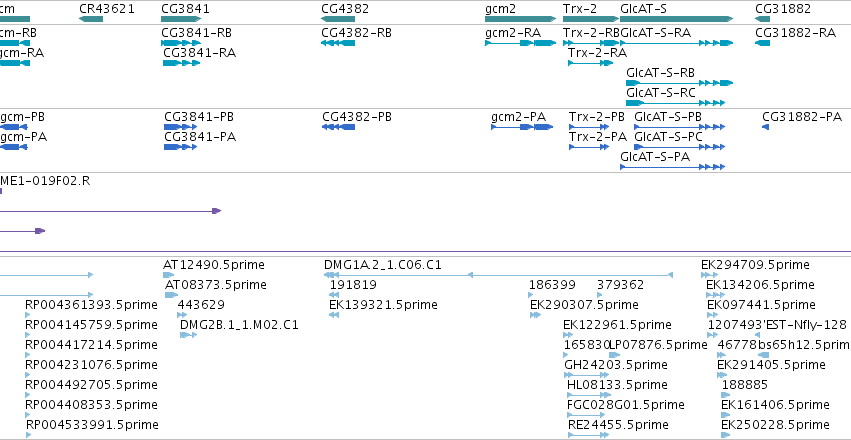Click the CR43621 gene arrow
The image size is (851, 440).
[x=91, y=19]
